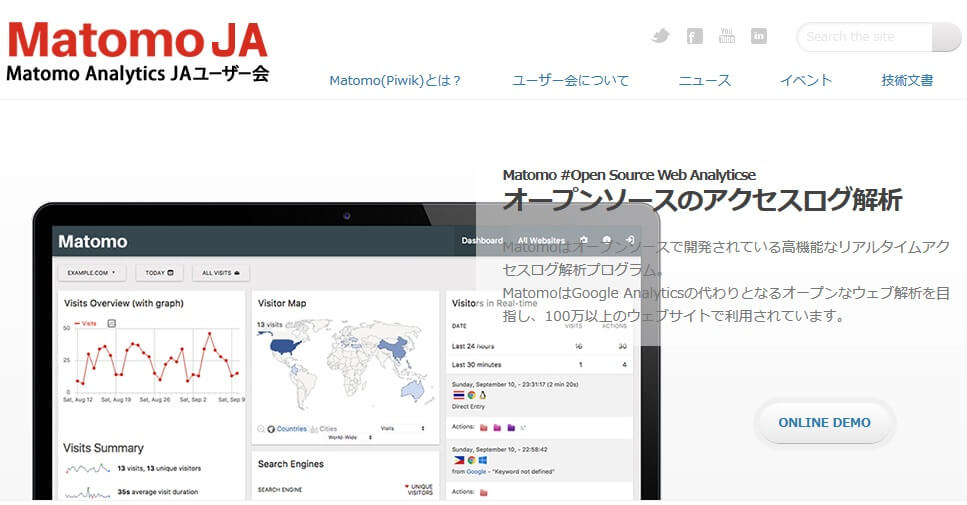The height and width of the screenshot is (505, 967).
Task: Click the metric picker icon next to Visits legend
Action: 112,323
